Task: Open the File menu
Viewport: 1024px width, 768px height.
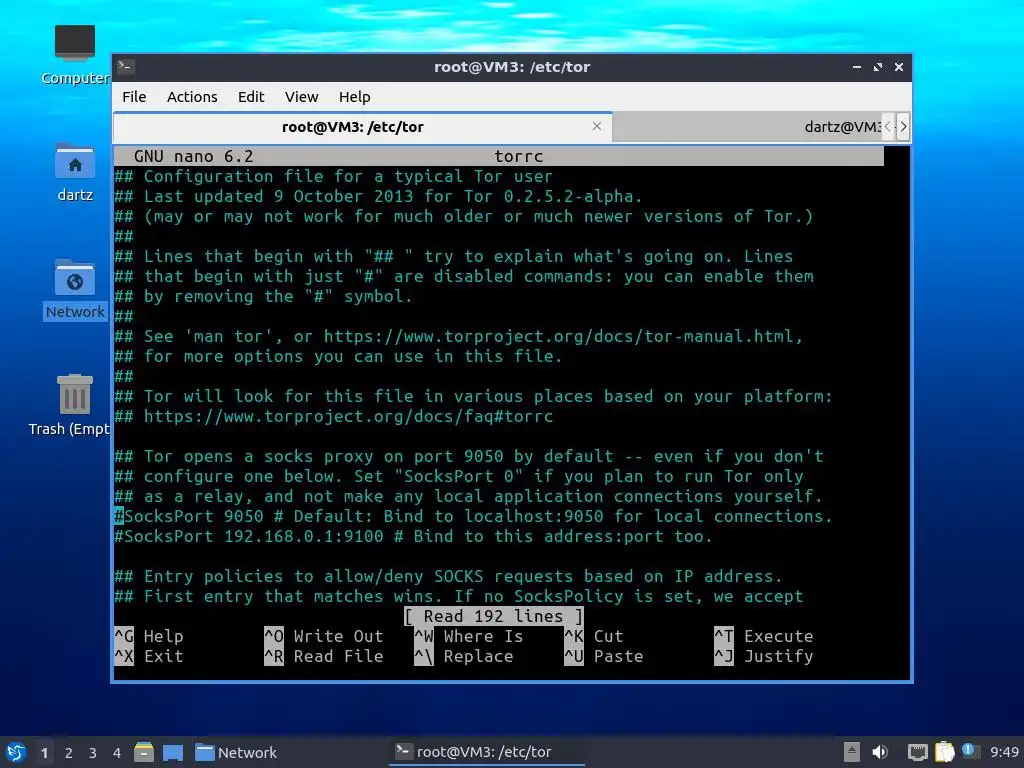Action: (x=134, y=97)
